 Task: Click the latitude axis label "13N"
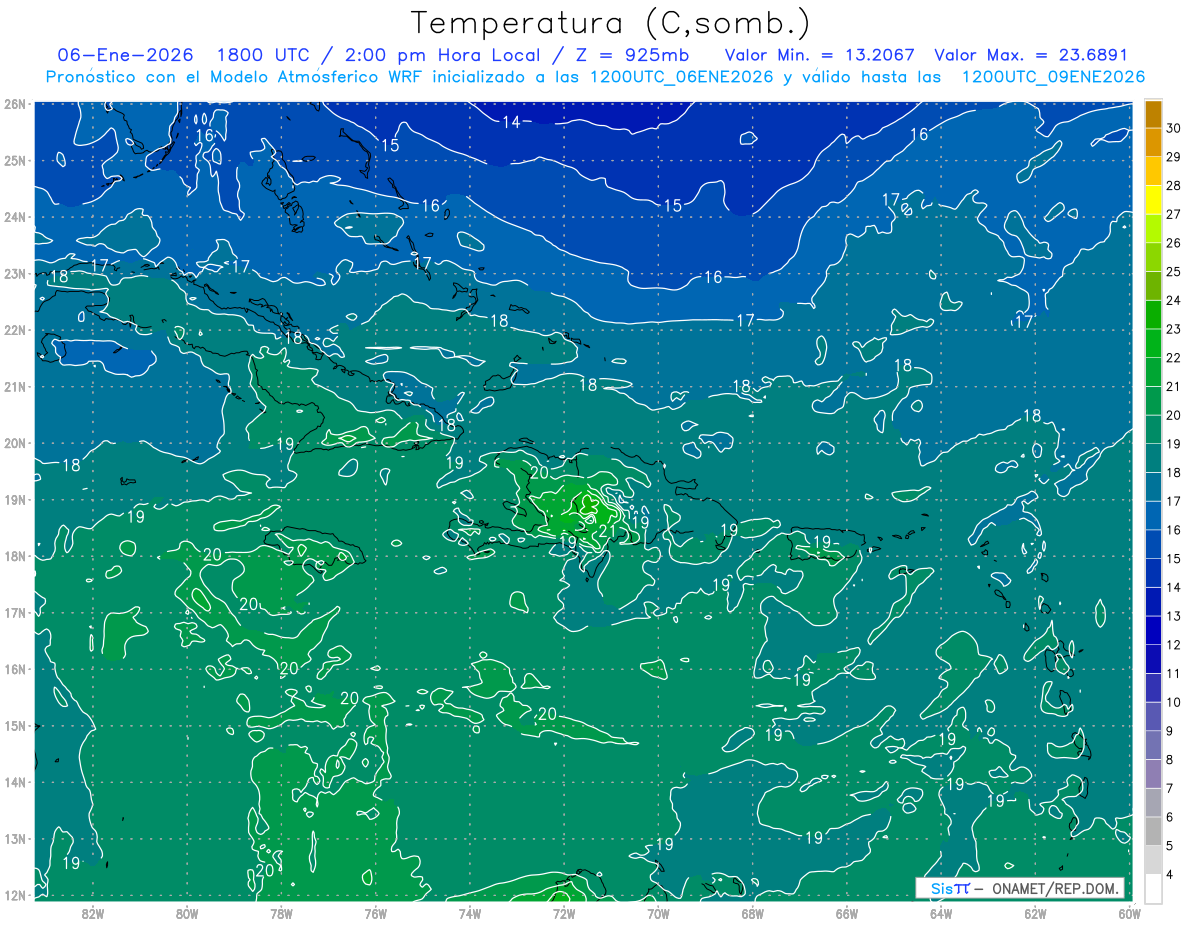[x=15, y=838]
